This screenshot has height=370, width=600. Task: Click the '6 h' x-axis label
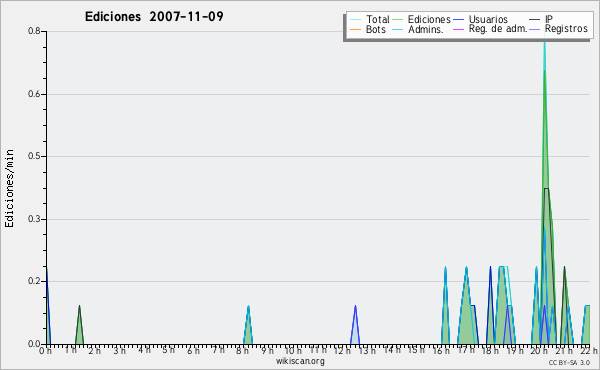[193, 350]
